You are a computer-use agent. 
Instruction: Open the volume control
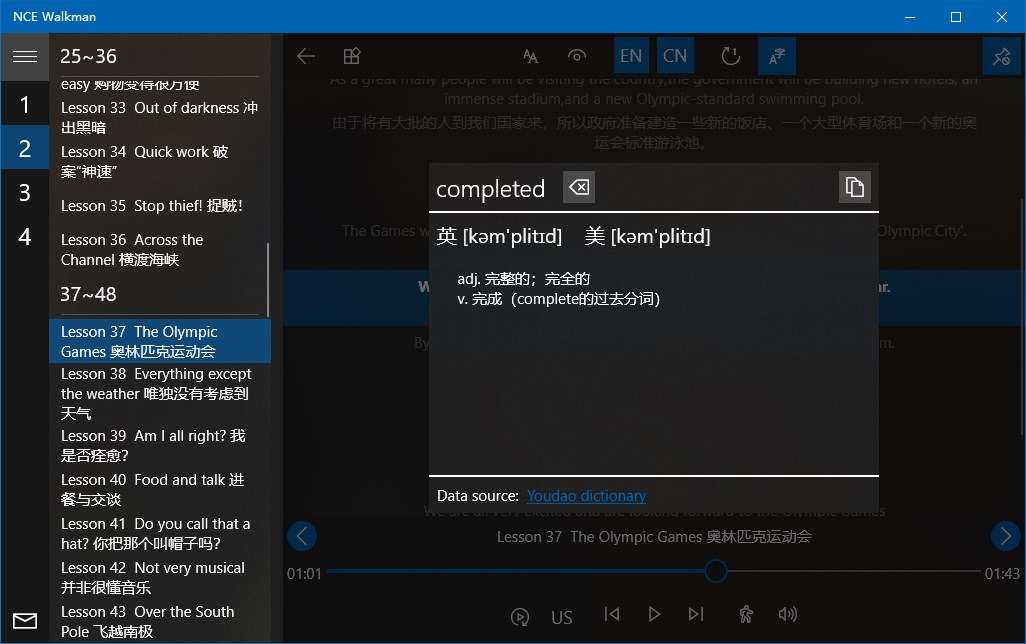(x=788, y=614)
